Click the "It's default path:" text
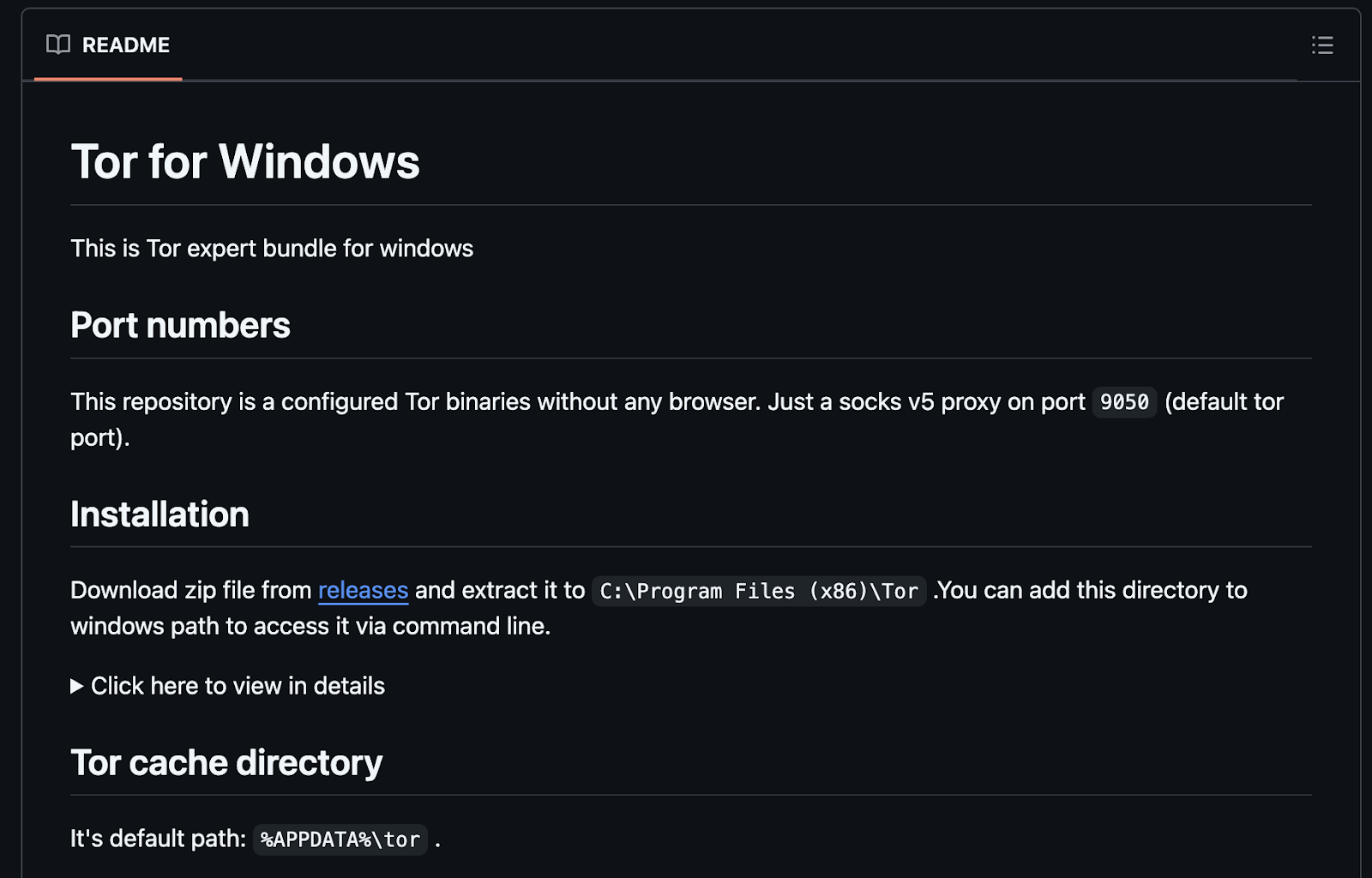The width and height of the screenshot is (1372, 878). point(158,839)
